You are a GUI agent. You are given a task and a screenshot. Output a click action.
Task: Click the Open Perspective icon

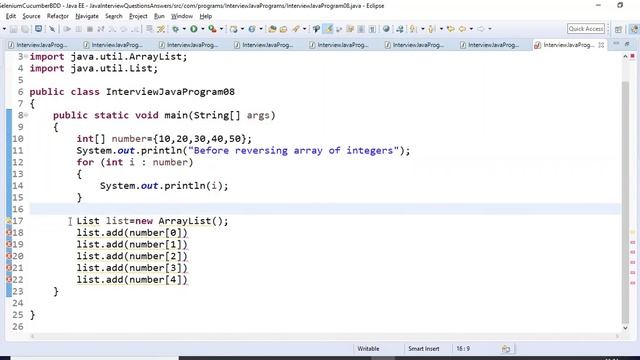pos(618,29)
